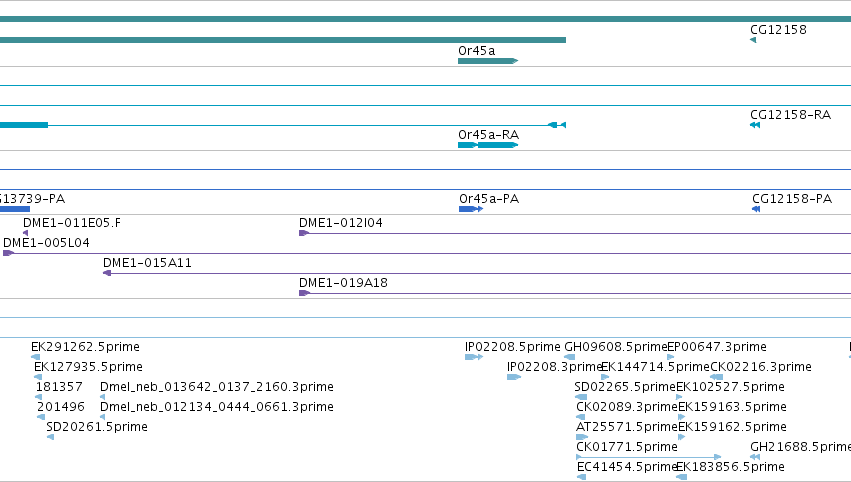
Task: Click the 181357 feature label
Action: pyautogui.click(x=59, y=386)
